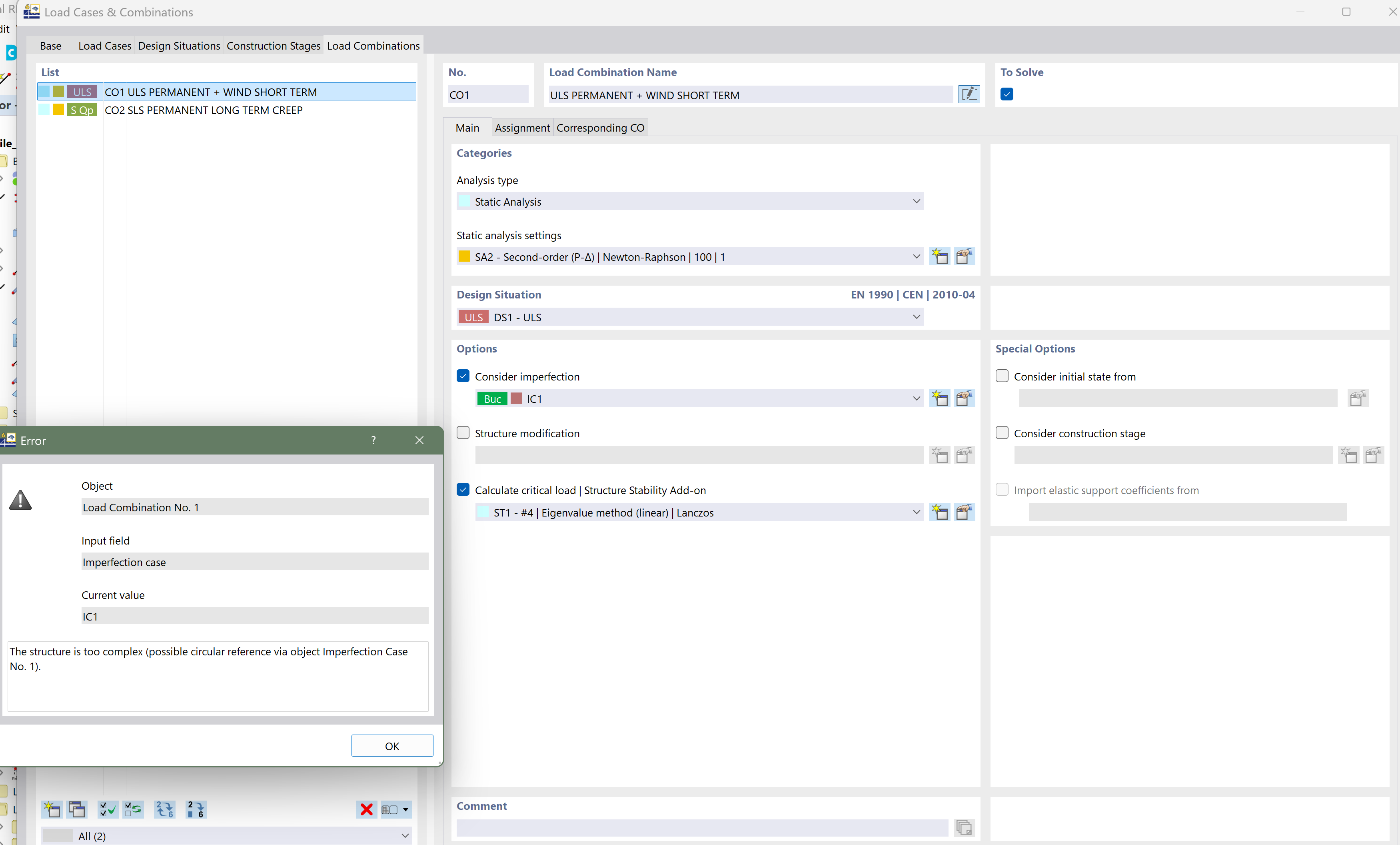Edit the ST1 stability analysis settings

pos(964,513)
